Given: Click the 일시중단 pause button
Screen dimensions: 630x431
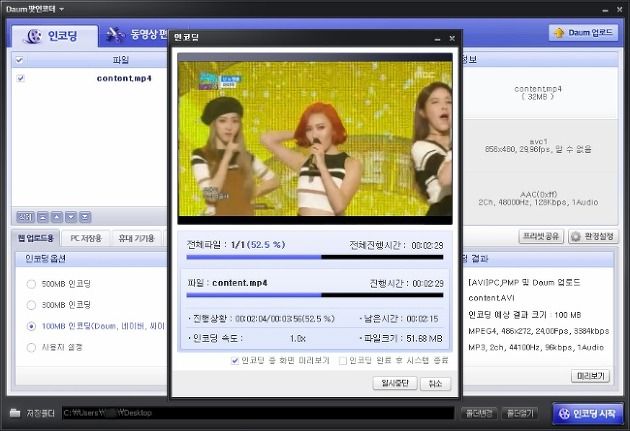Looking at the screenshot, I should (x=395, y=383).
